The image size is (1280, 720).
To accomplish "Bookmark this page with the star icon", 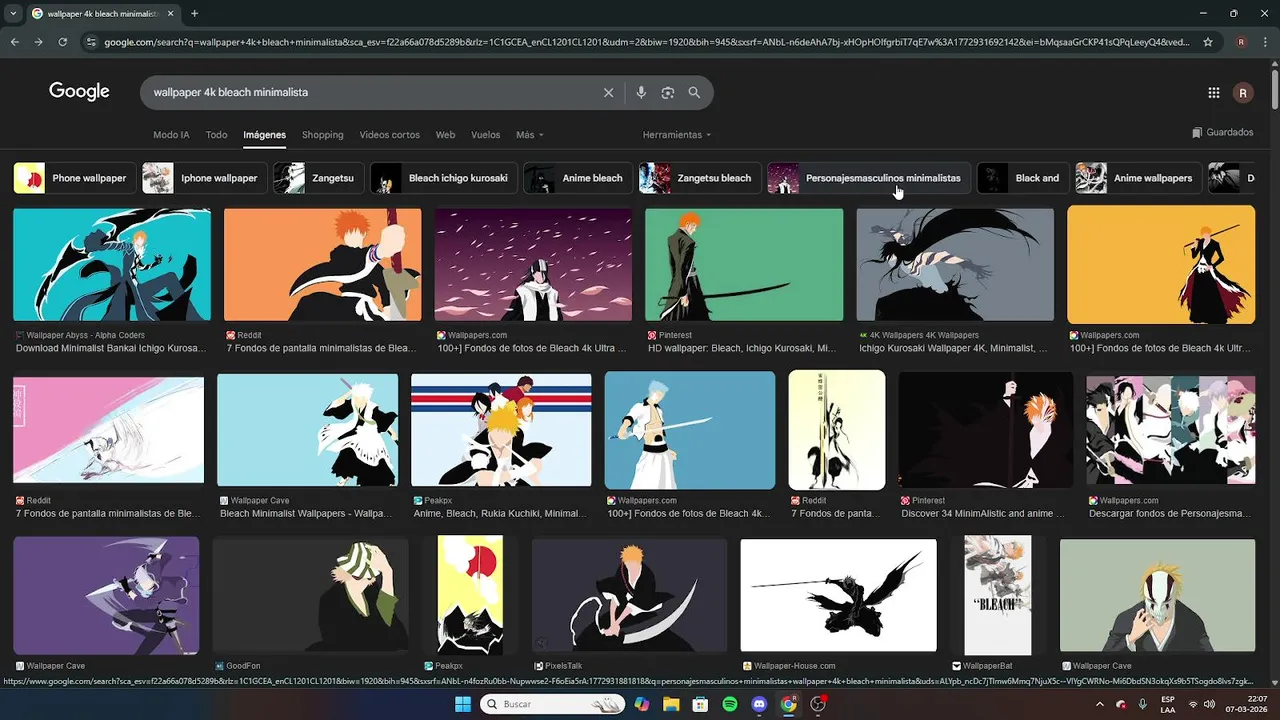I will coord(1208,42).
